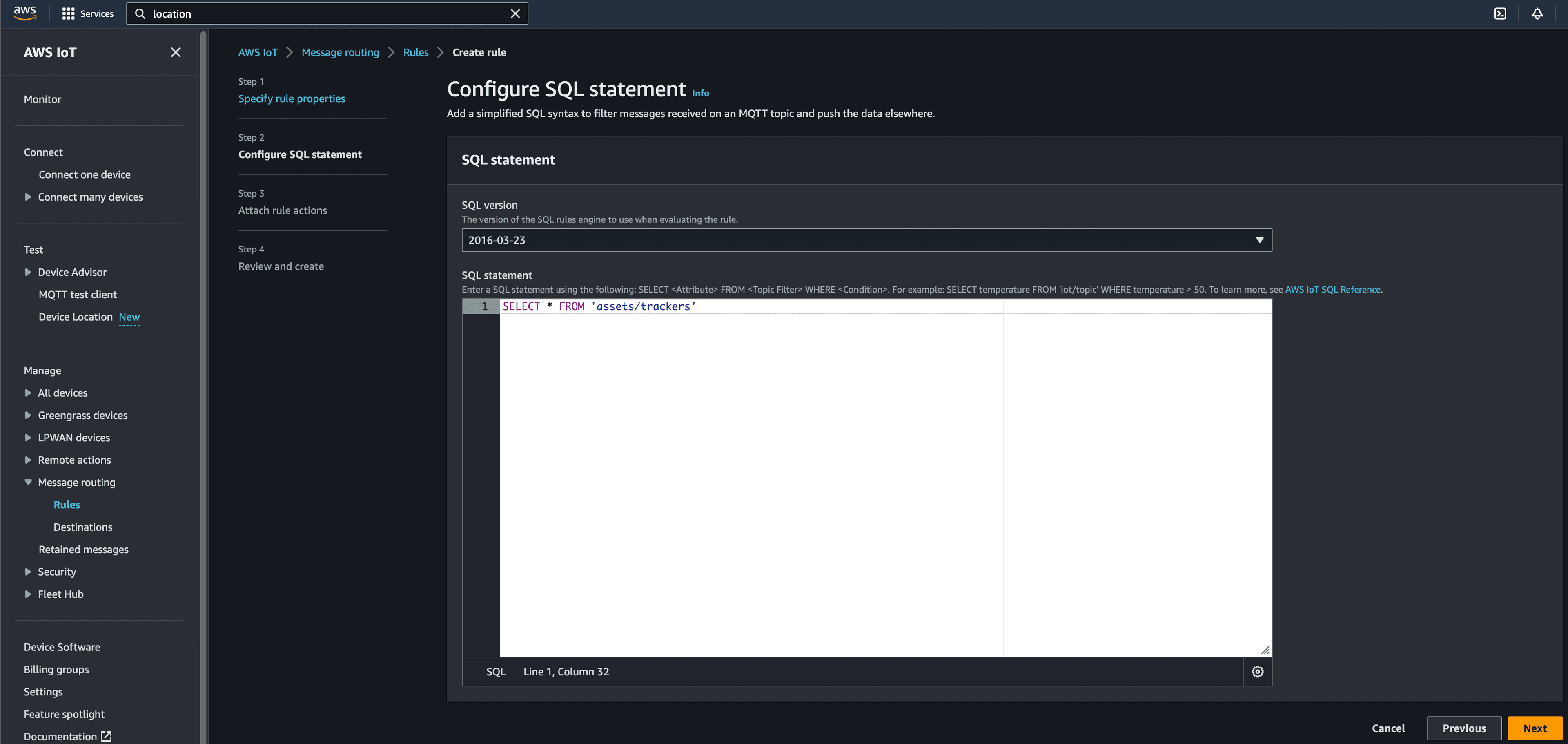This screenshot has height=744, width=1568.
Task: Open code editor preferences gear icon
Action: (1258, 672)
